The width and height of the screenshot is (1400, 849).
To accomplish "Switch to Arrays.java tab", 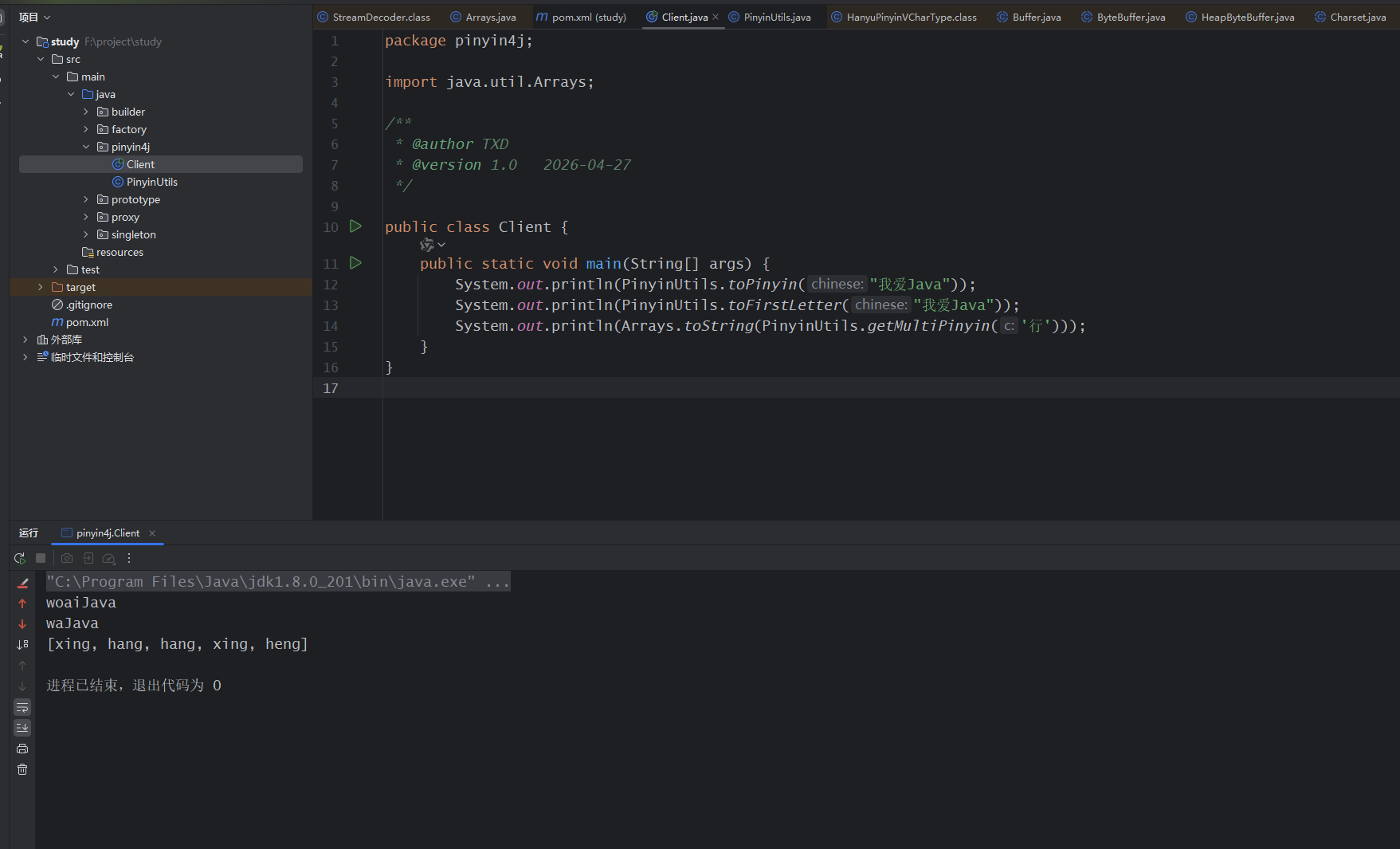I will pos(483,17).
